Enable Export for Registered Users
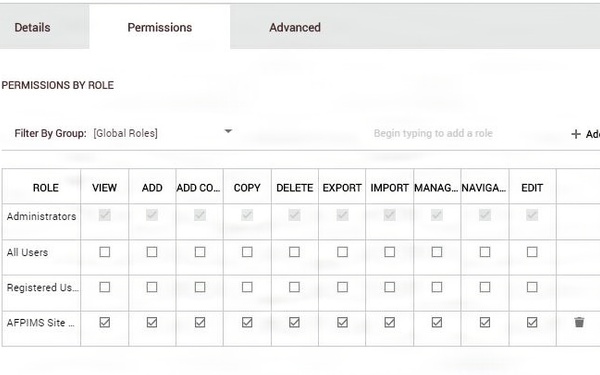The width and height of the screenshot is (600, 375). click(342, 287)
